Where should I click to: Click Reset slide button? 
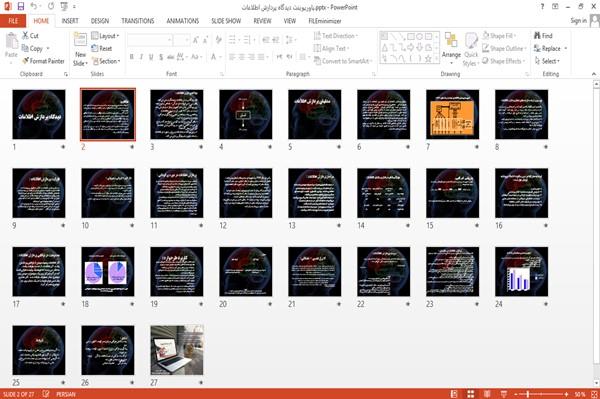102,48
